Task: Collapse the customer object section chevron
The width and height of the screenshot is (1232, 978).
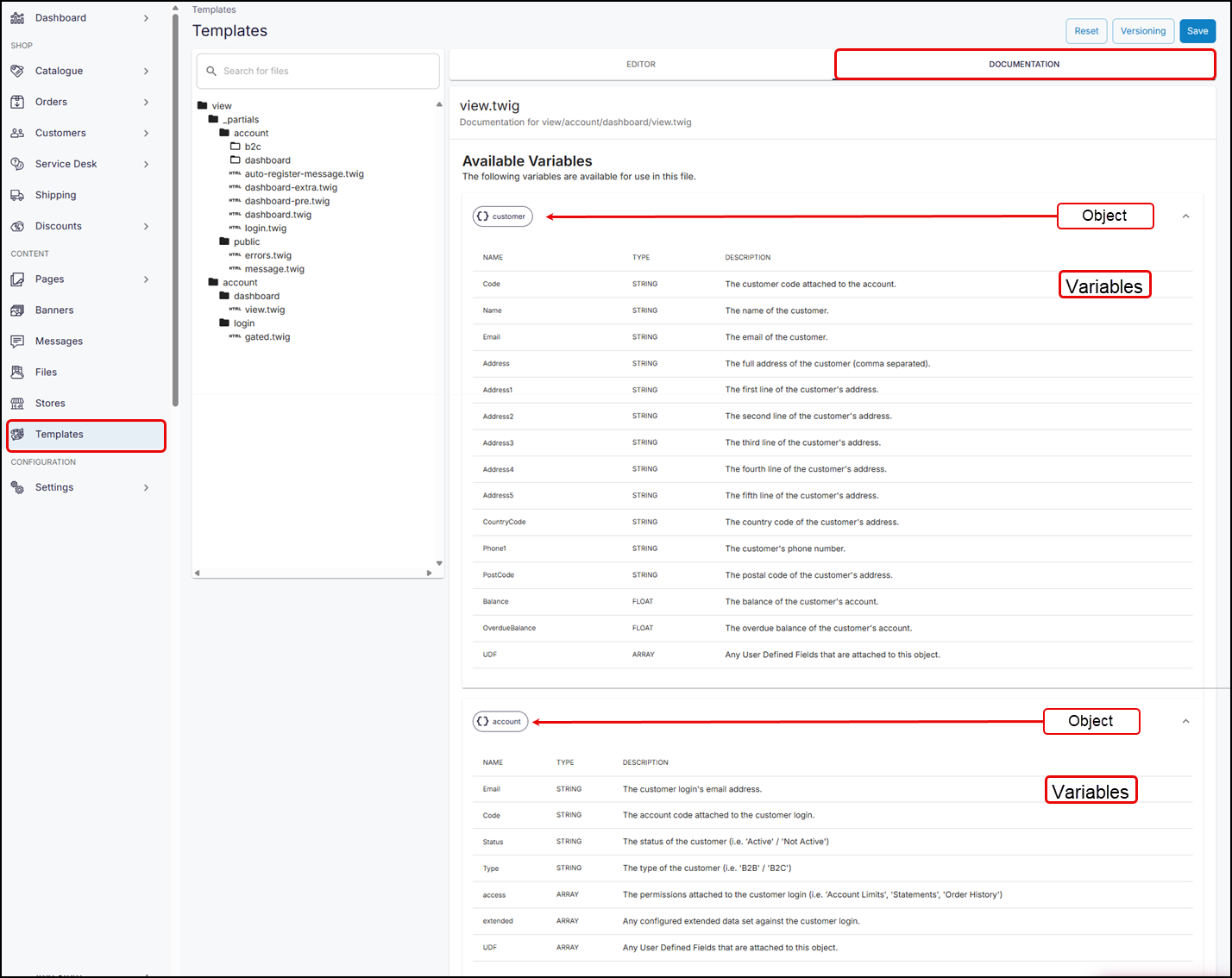Action: tap(1185, 216)
